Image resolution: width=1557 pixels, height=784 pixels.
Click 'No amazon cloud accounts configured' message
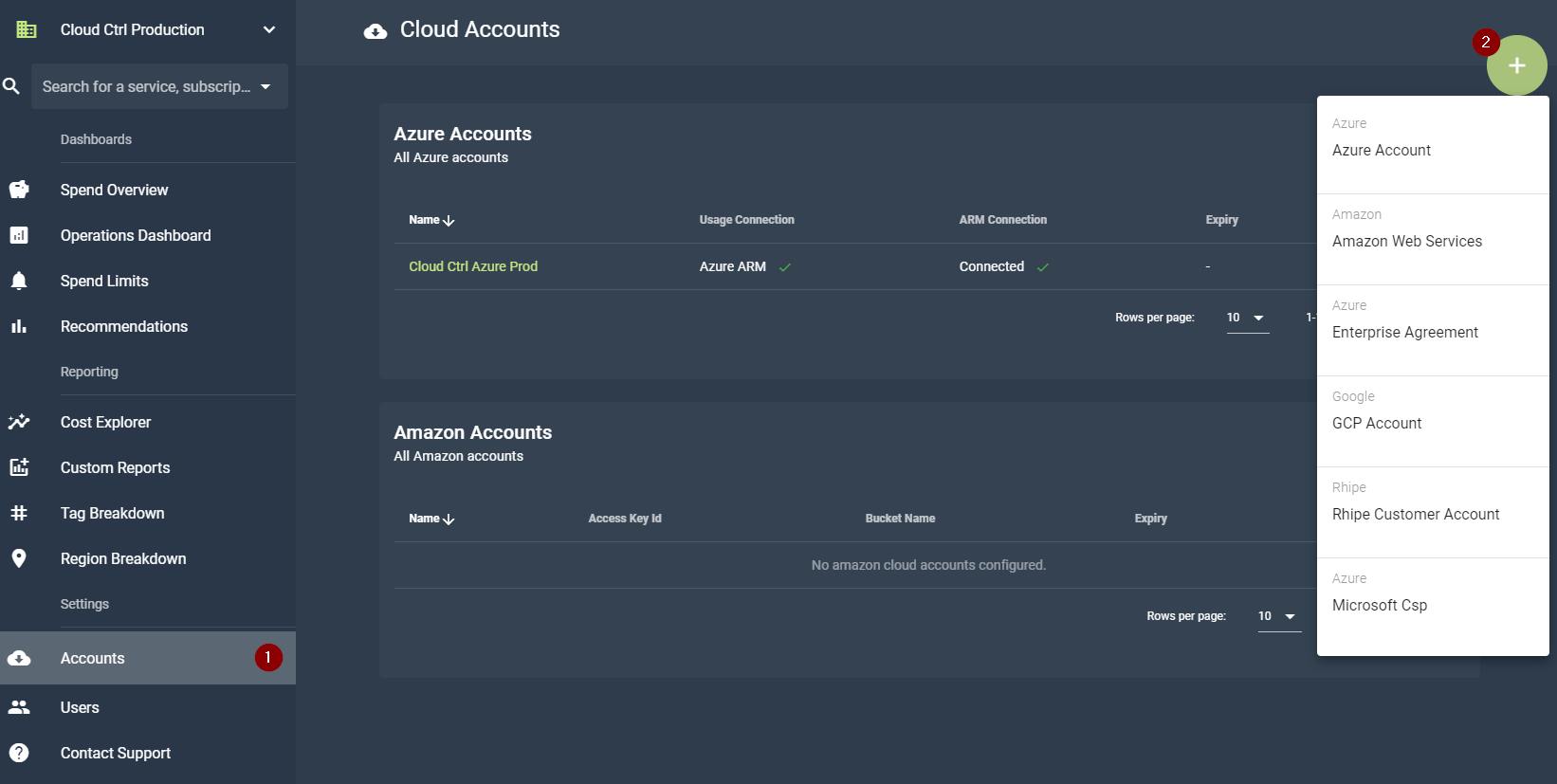tap(928, 565)
